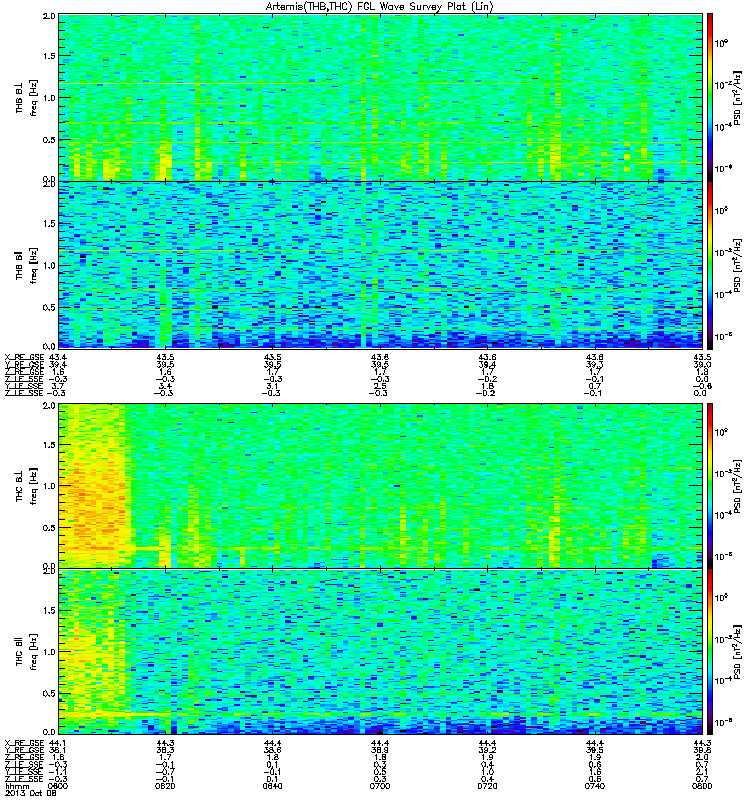Click the yellow high-power burst in the THC B⊥ spectrogram
Screen dimensions: 750x800
click(x=94, y=486)
